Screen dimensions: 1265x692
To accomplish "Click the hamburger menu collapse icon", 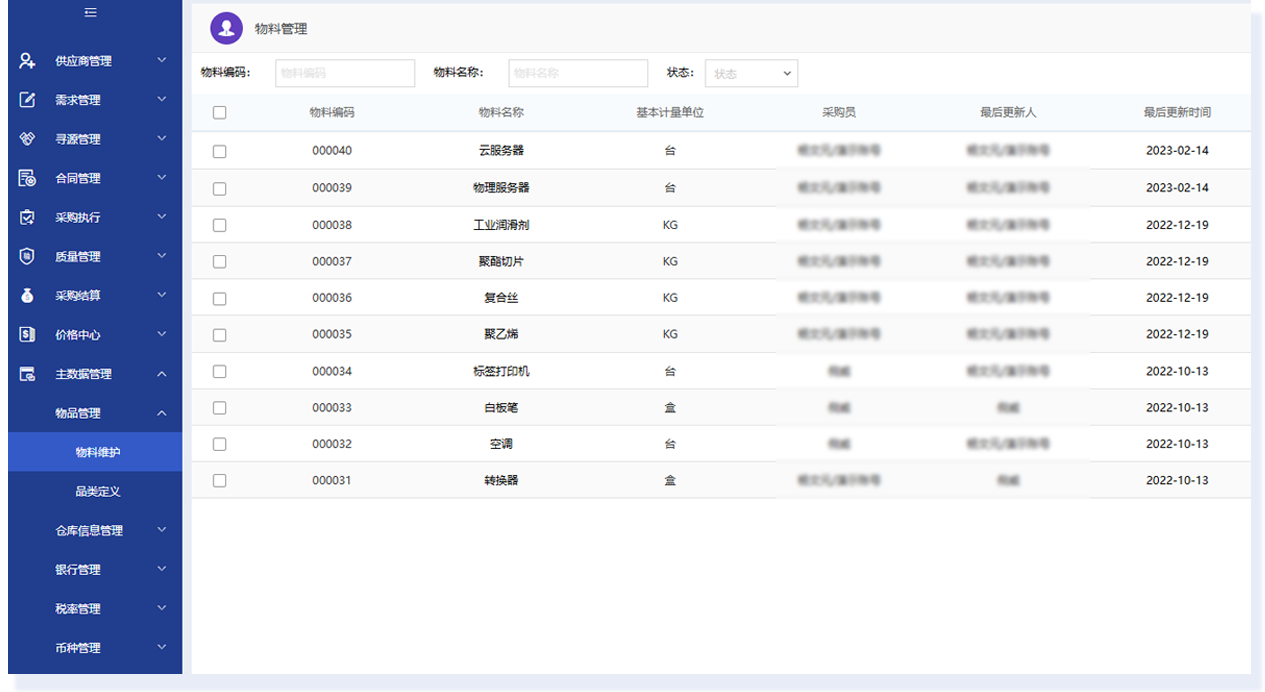I will click(x=91, y=13).
